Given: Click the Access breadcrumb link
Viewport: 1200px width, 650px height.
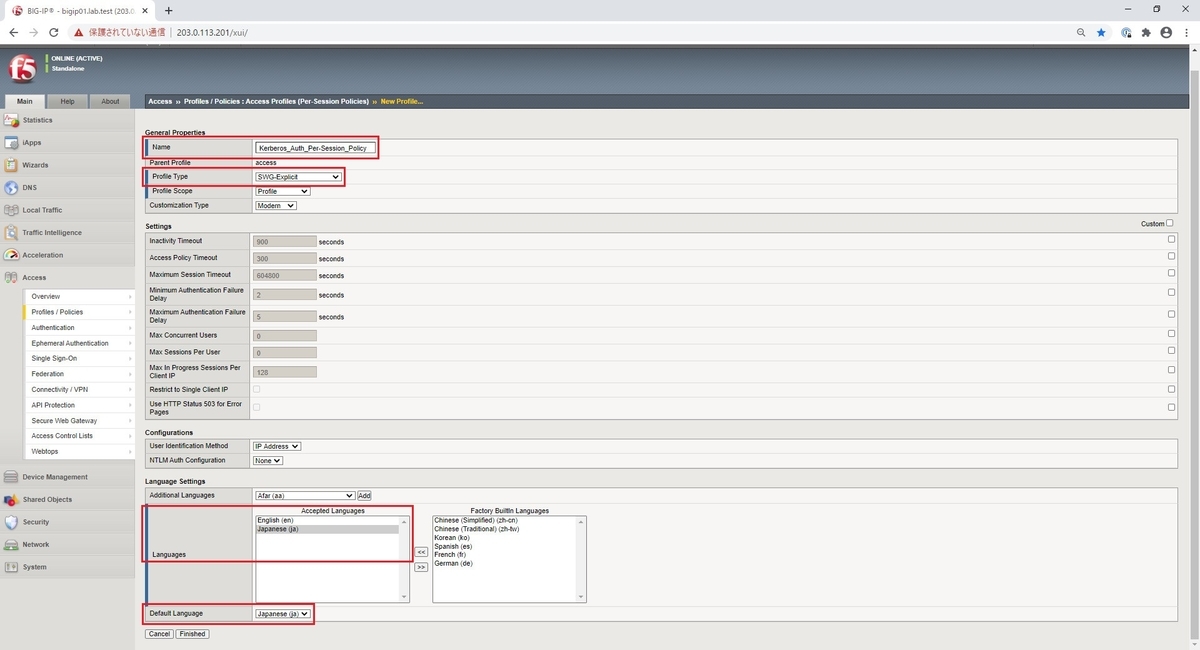Looking at the screenshot, I should tap(160, 101).
